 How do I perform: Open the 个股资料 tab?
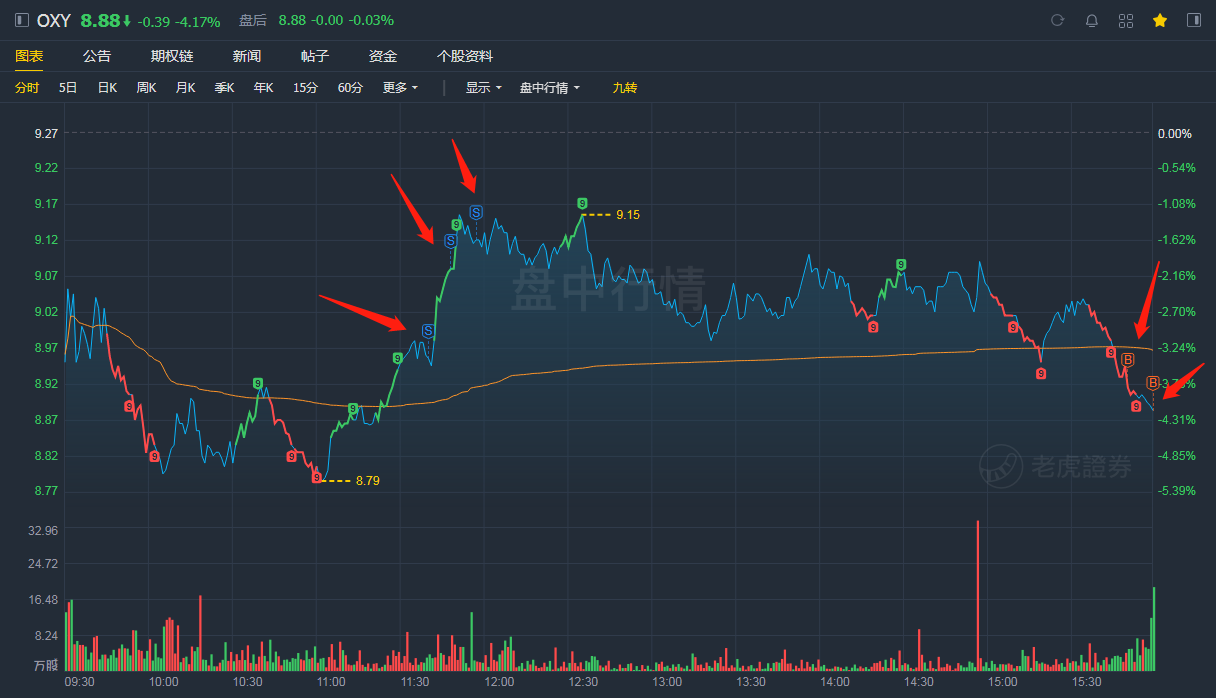[x=465, y=56]
